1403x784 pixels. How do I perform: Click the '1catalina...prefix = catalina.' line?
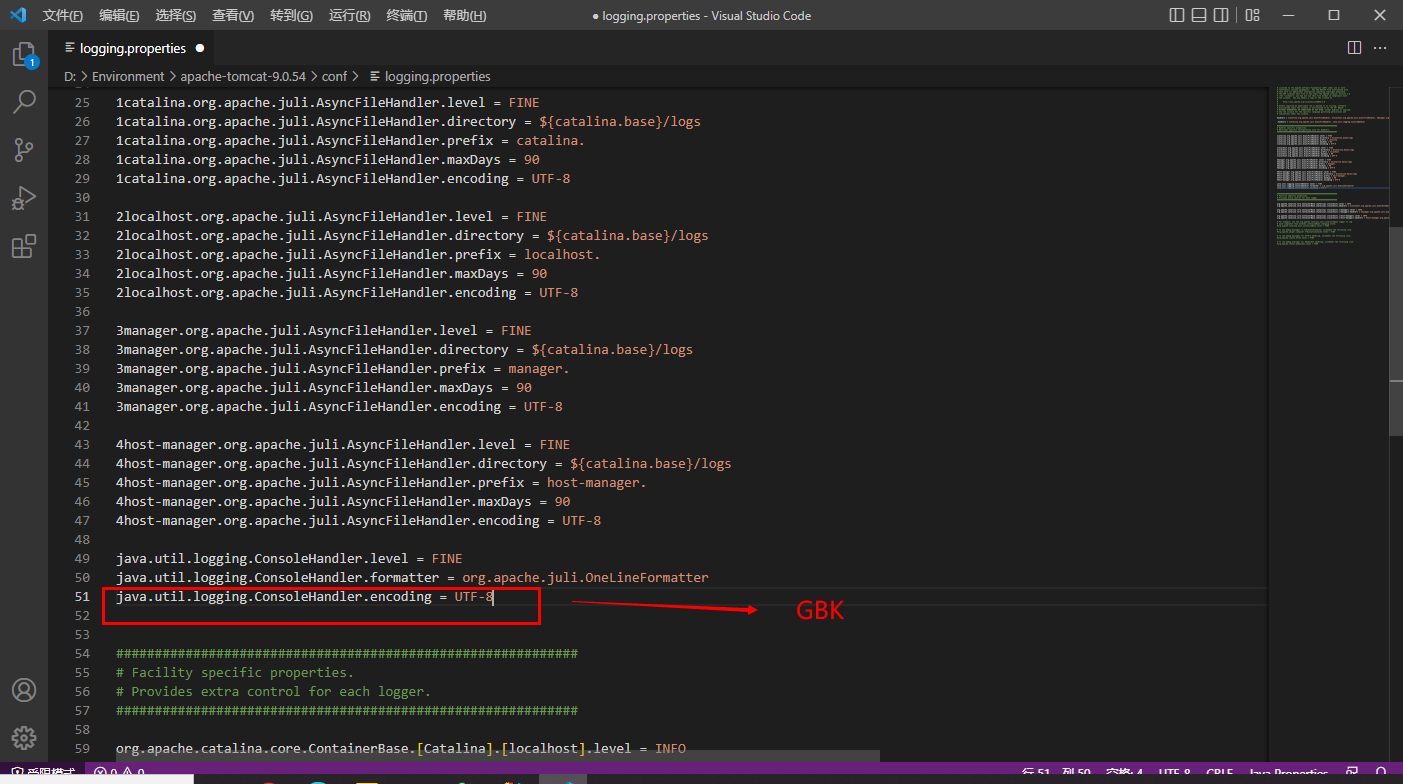tap(350, 141)
